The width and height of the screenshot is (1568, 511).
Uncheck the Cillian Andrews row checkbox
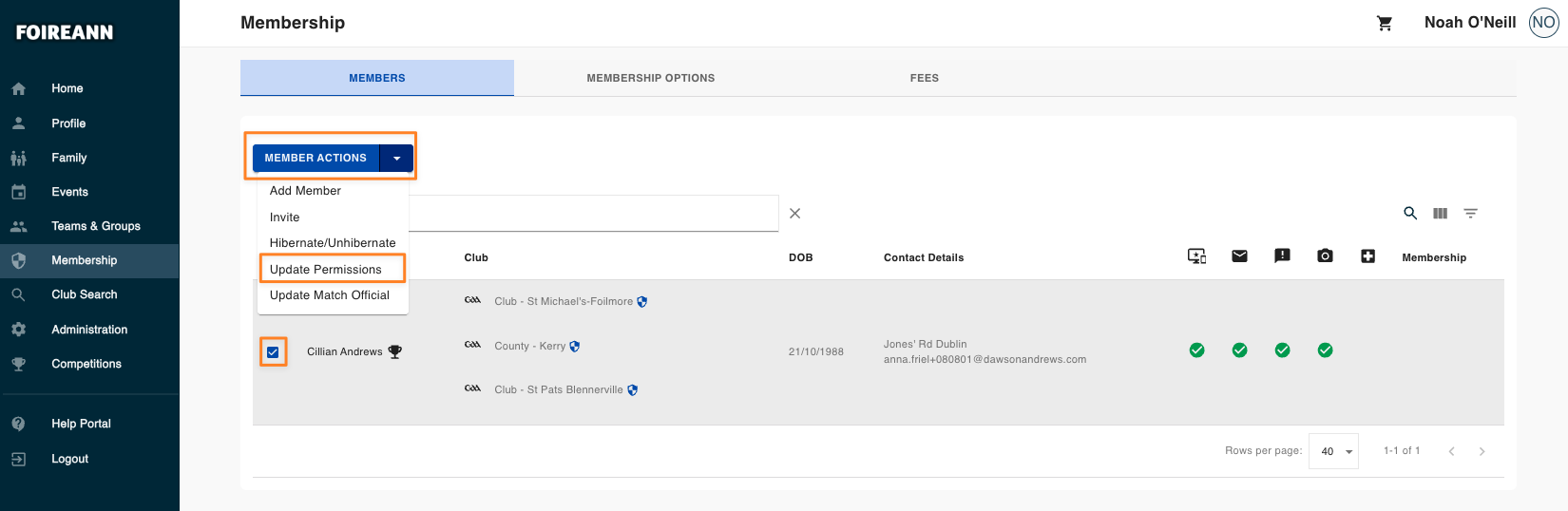273,352
